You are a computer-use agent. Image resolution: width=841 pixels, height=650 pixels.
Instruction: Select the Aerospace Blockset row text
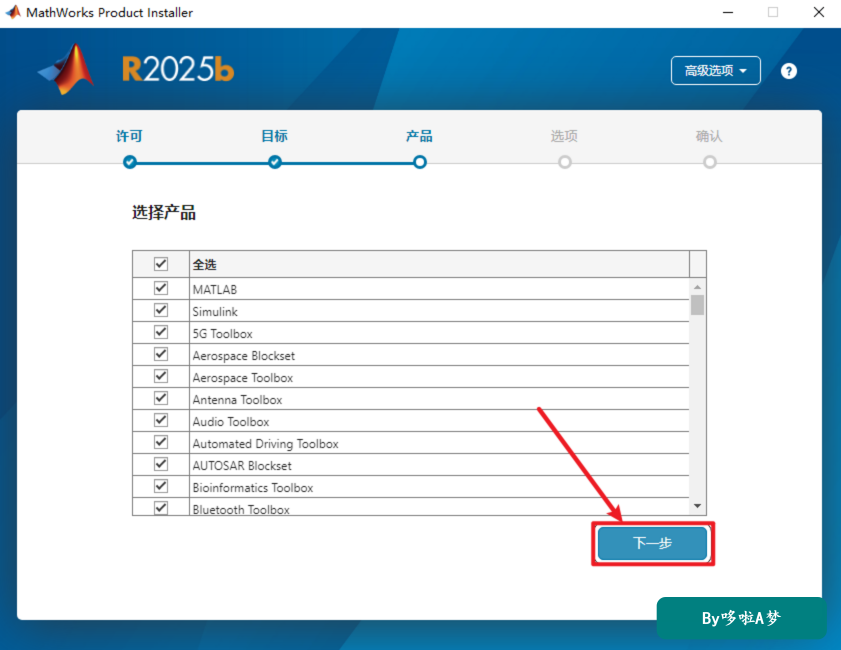click(244, 356)
